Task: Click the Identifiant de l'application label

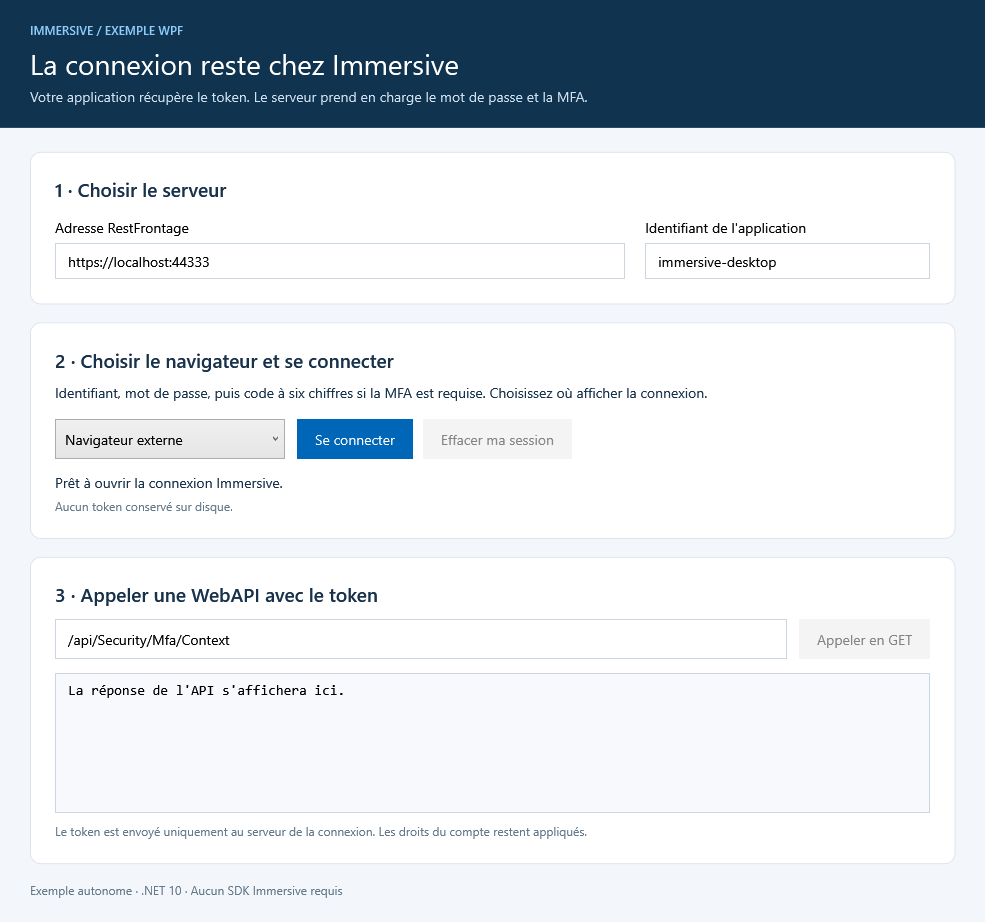Action: pyautogui.click(x=726, y=228)
